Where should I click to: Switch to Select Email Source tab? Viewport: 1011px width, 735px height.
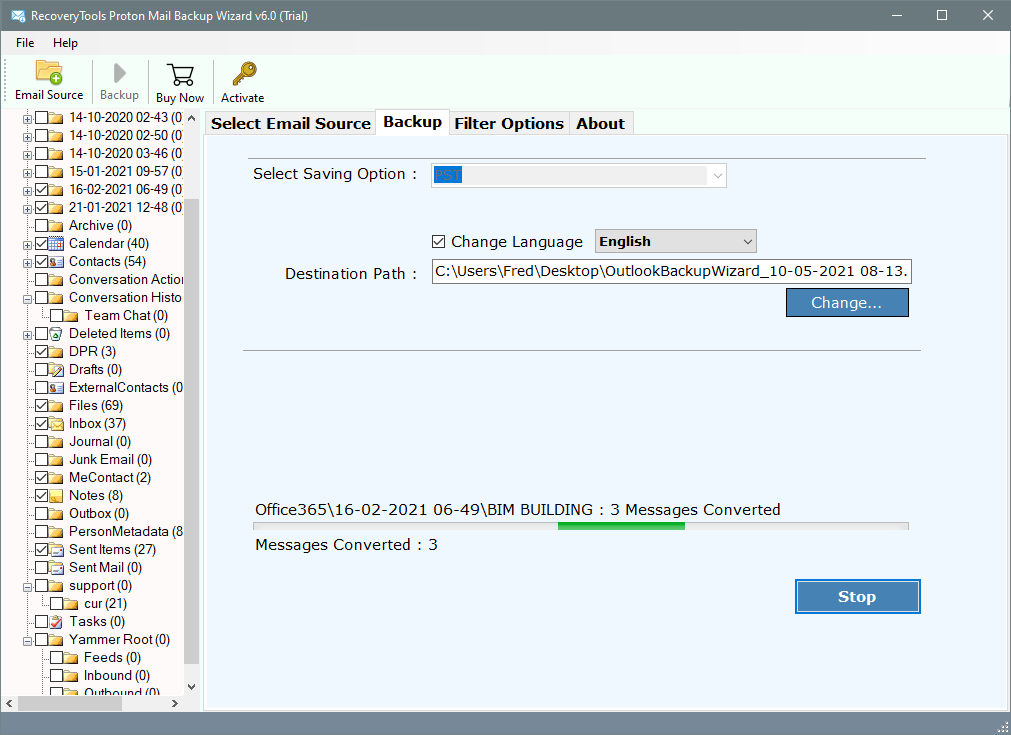tap(291, 123)
